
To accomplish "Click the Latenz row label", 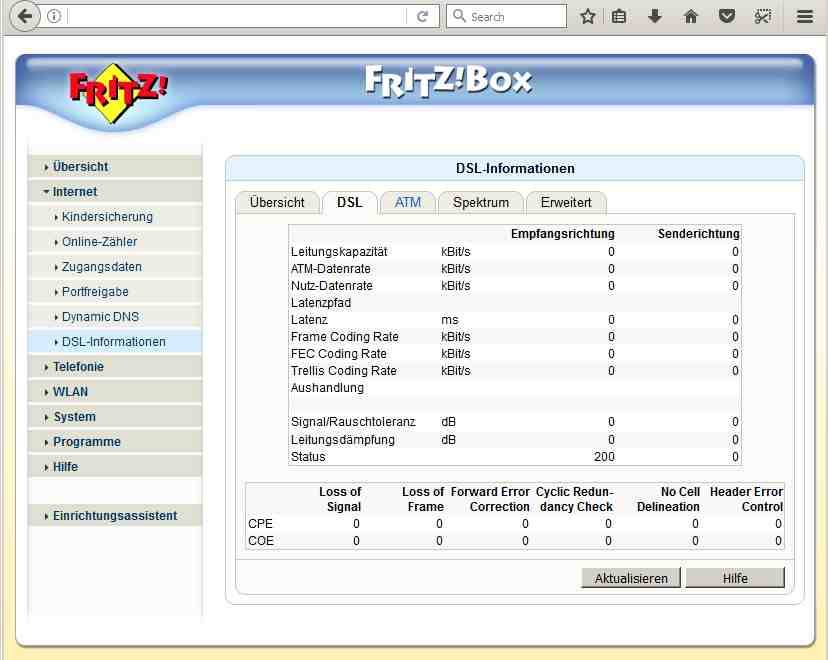I will (x=309, y=320).
